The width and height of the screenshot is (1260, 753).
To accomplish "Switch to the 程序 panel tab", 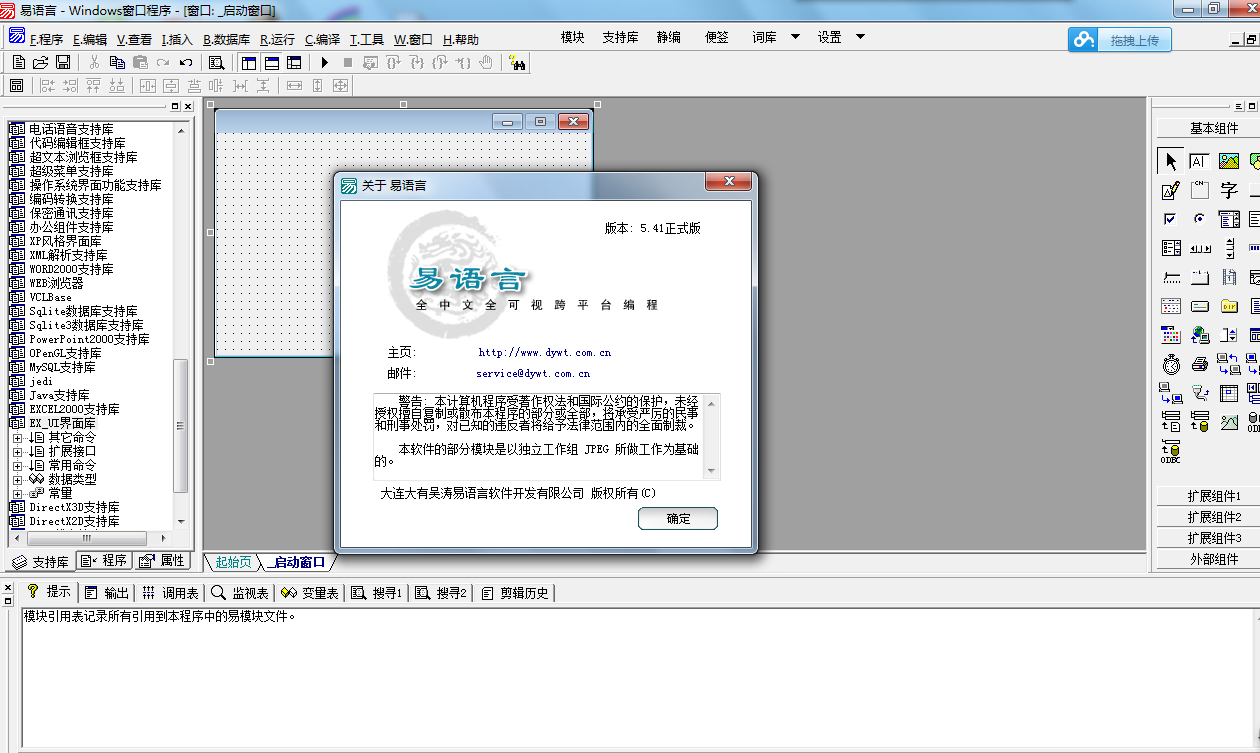I will (x=104, y=561).
